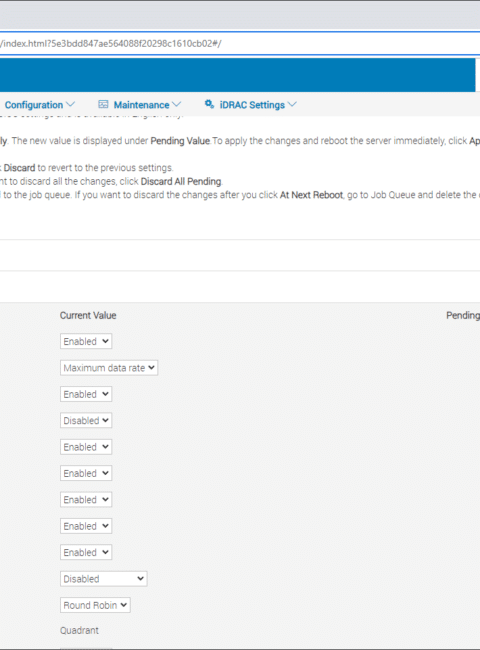Open the Configuration menu
The height and width of the screenshot is (650, 480).
[x=40, y=105]
